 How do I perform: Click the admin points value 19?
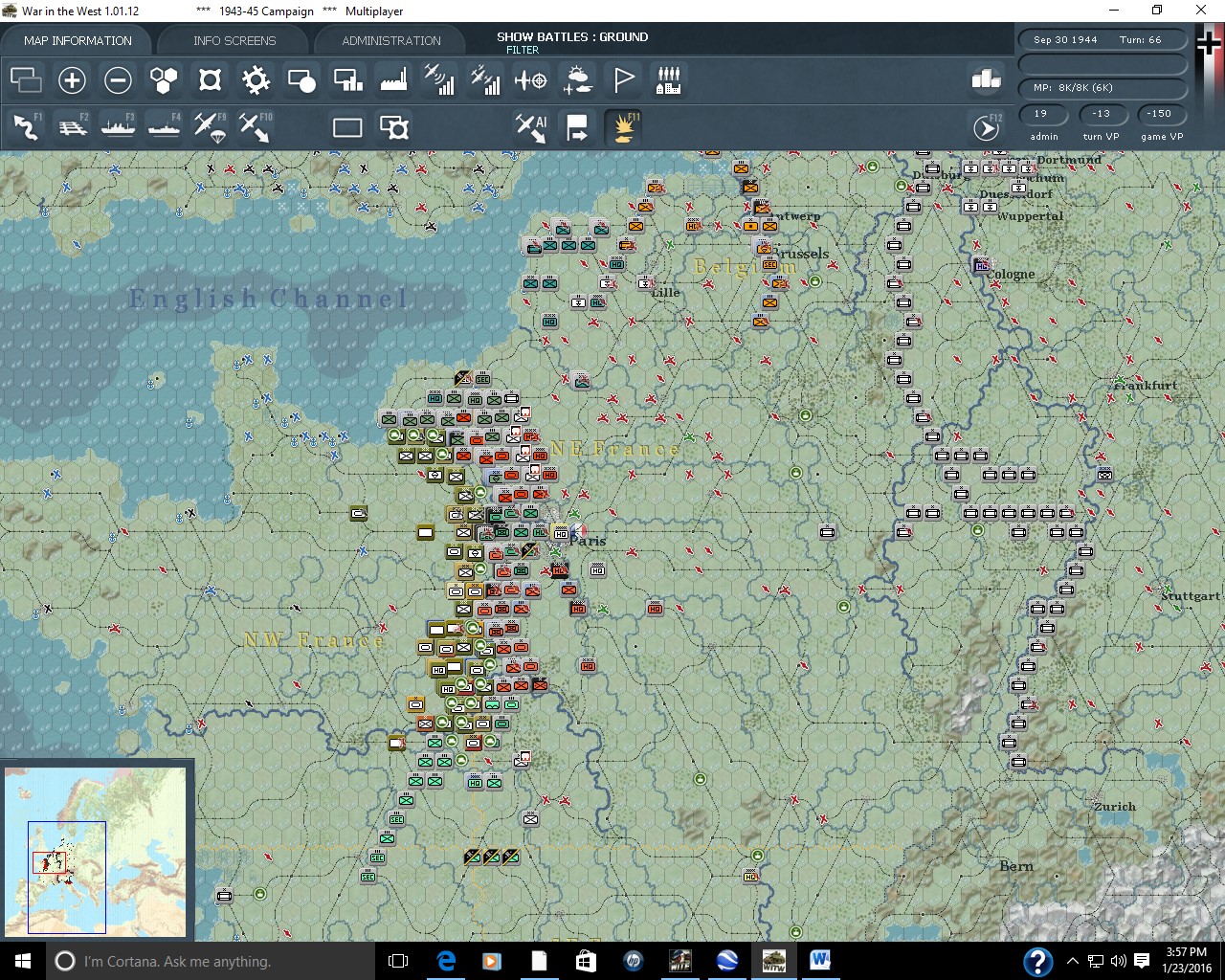(1041, 114)
